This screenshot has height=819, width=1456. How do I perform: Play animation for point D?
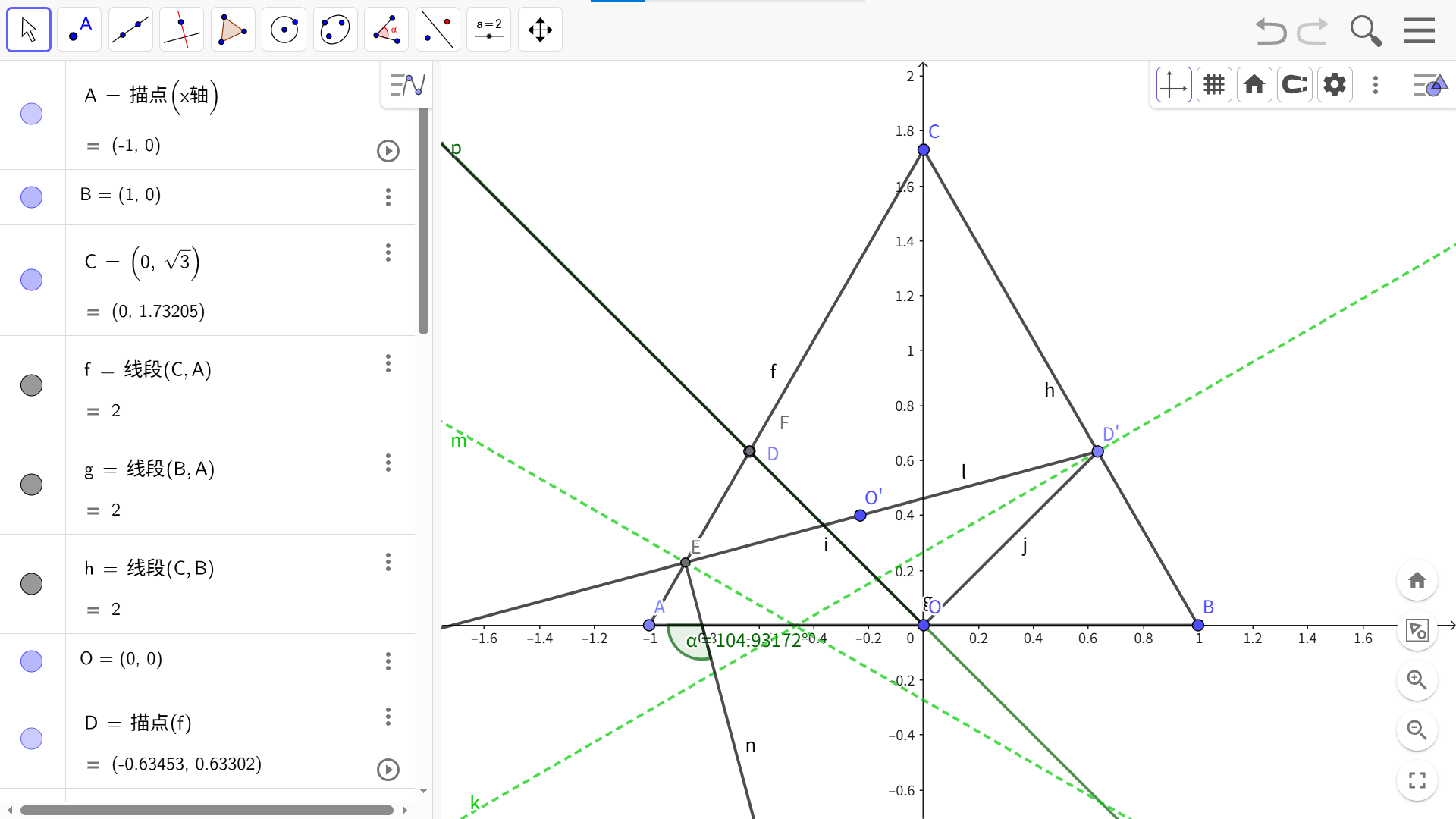(x=388, y=770)
